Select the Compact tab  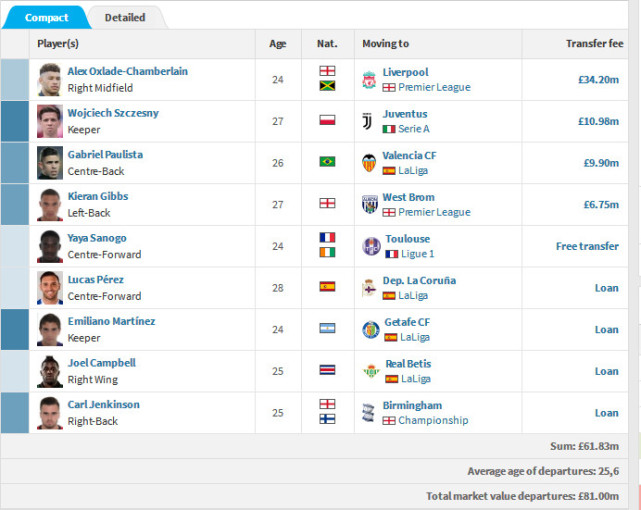pyautogui.click(x=47, y=17)
